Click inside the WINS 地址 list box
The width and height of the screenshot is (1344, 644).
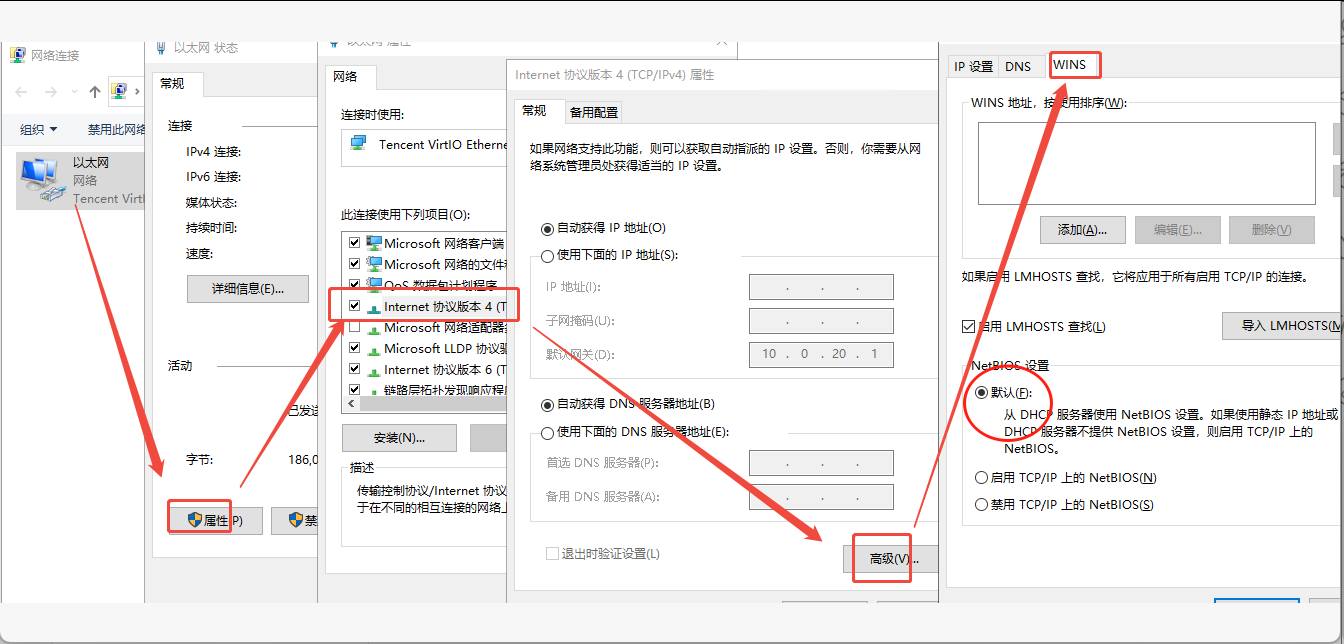point(1146,163)
